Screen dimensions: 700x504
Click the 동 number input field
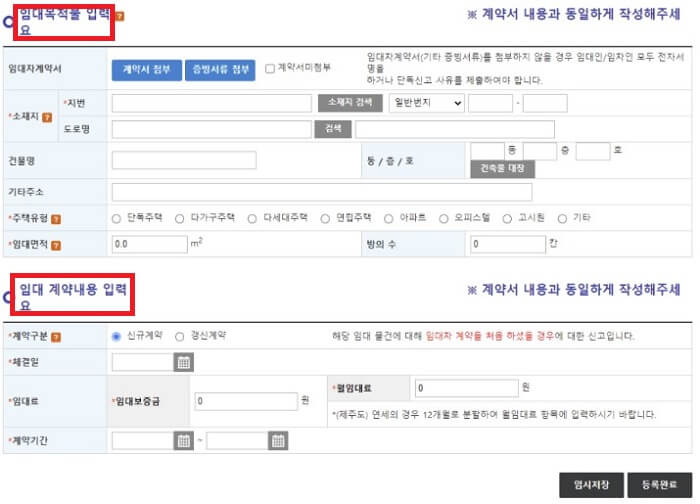tap(488, 151)
